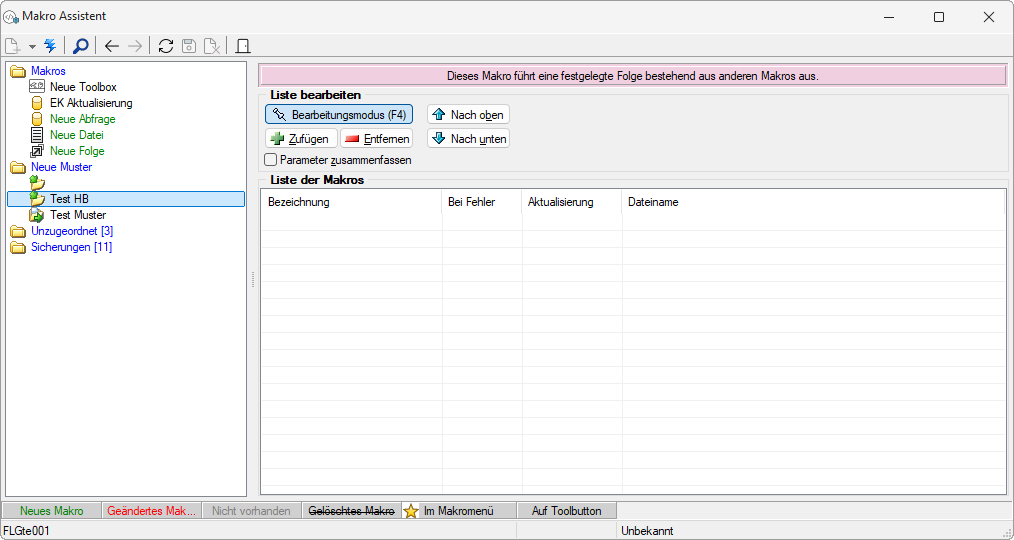Enable Parameter zusammenfassen checkbox
Image resolution: width=1014 pixels, height=540 pixels.
tap(271, 160)
